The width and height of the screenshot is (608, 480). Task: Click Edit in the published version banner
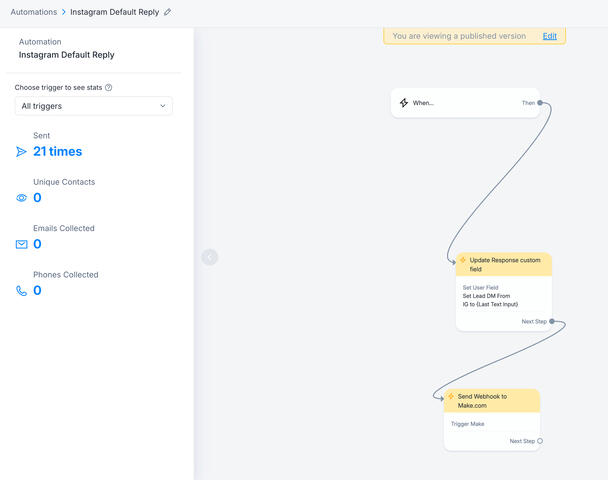[550, 36]
